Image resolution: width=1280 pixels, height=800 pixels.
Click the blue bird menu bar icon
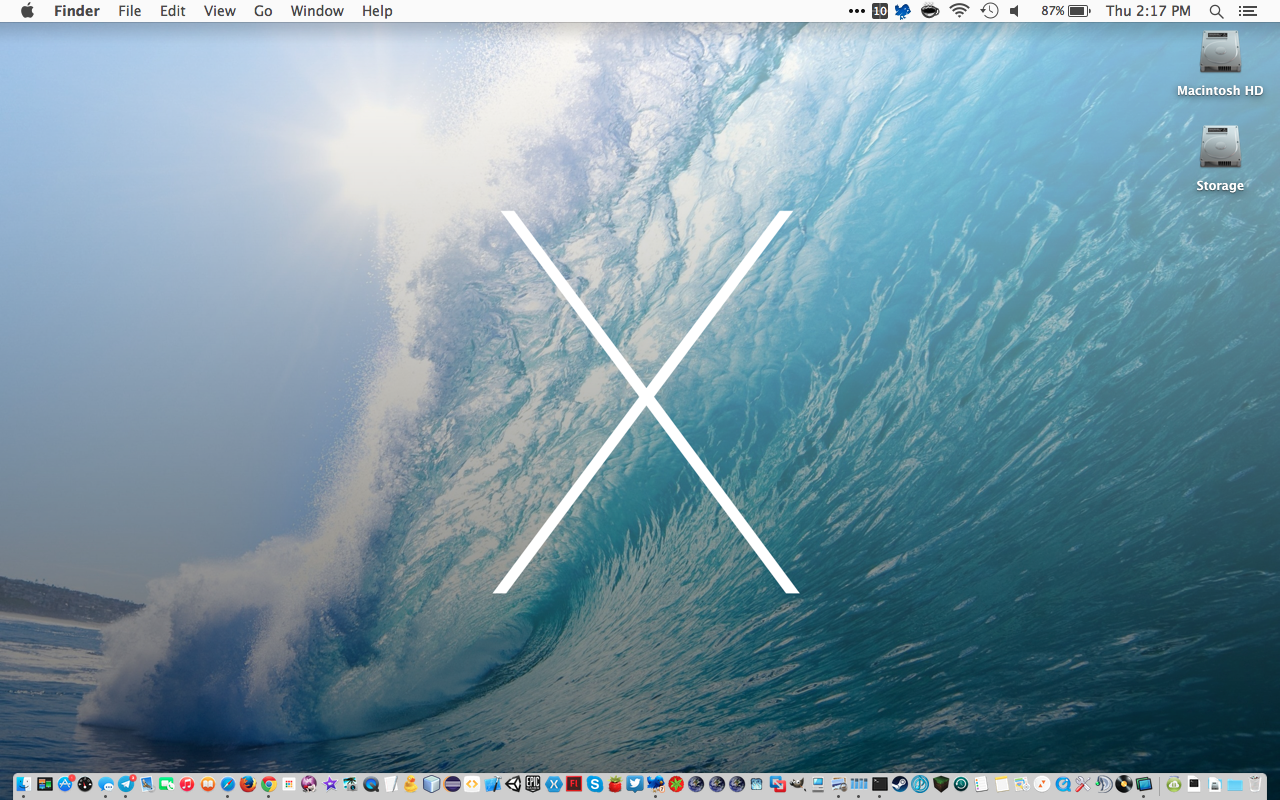coord(903,11)
